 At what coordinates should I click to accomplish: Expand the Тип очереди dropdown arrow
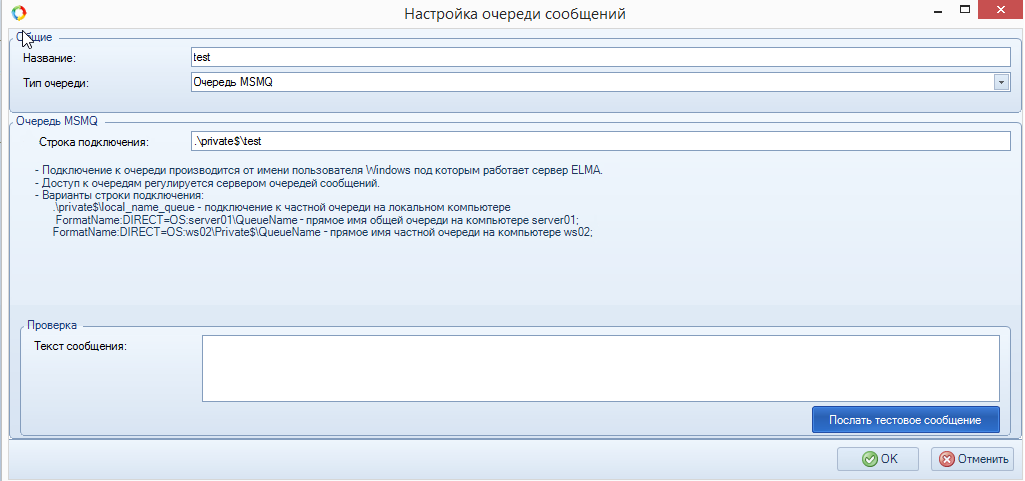pos(1000,82)
